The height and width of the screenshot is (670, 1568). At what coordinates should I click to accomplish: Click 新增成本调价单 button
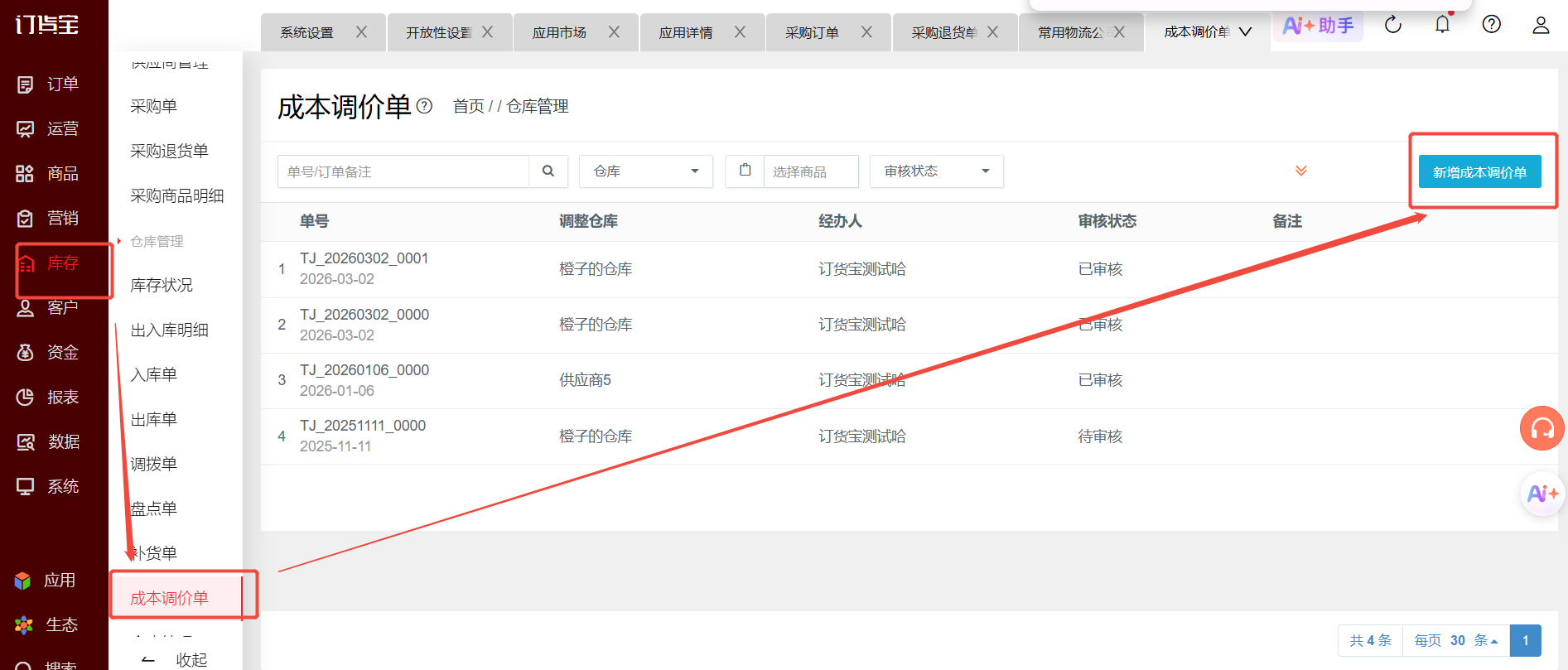[x=1479, y=172]
